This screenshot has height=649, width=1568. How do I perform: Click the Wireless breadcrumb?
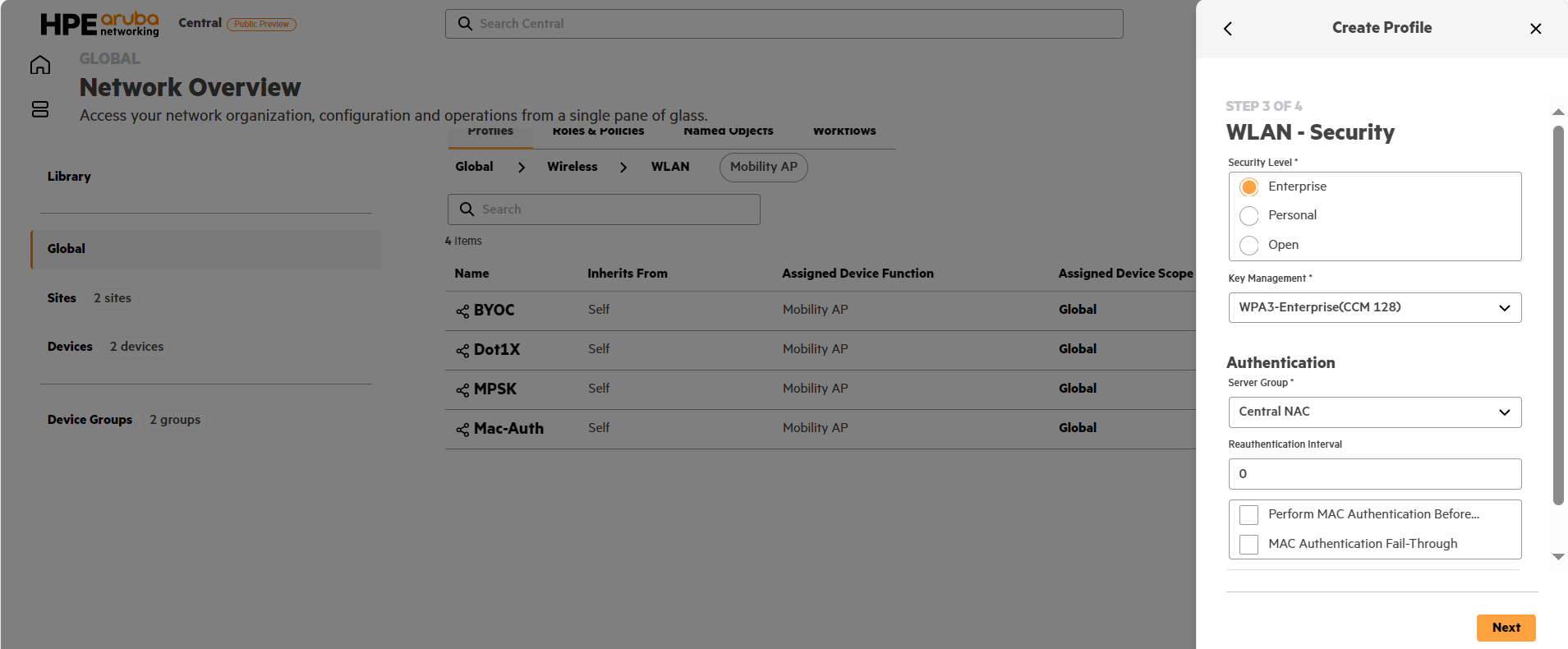tap(572, 167)
